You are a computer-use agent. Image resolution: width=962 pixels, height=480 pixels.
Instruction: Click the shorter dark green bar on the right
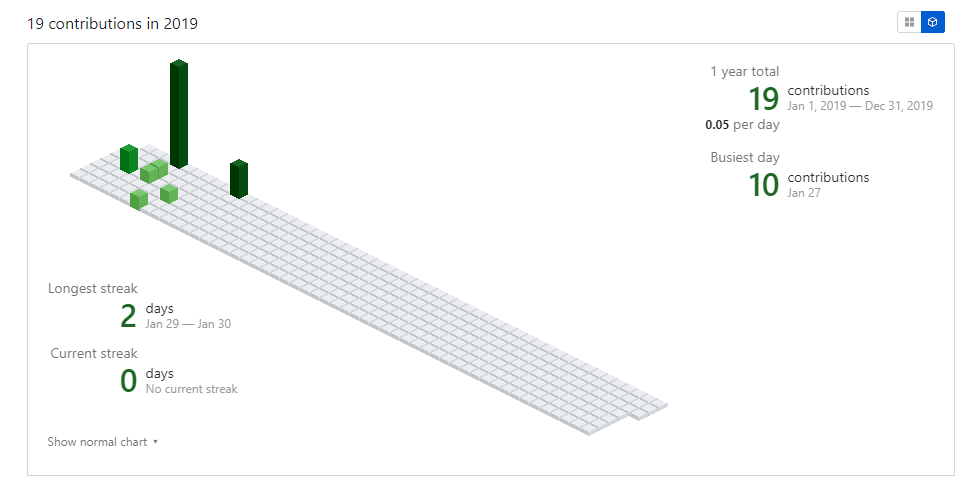click(x=238, y=179)
